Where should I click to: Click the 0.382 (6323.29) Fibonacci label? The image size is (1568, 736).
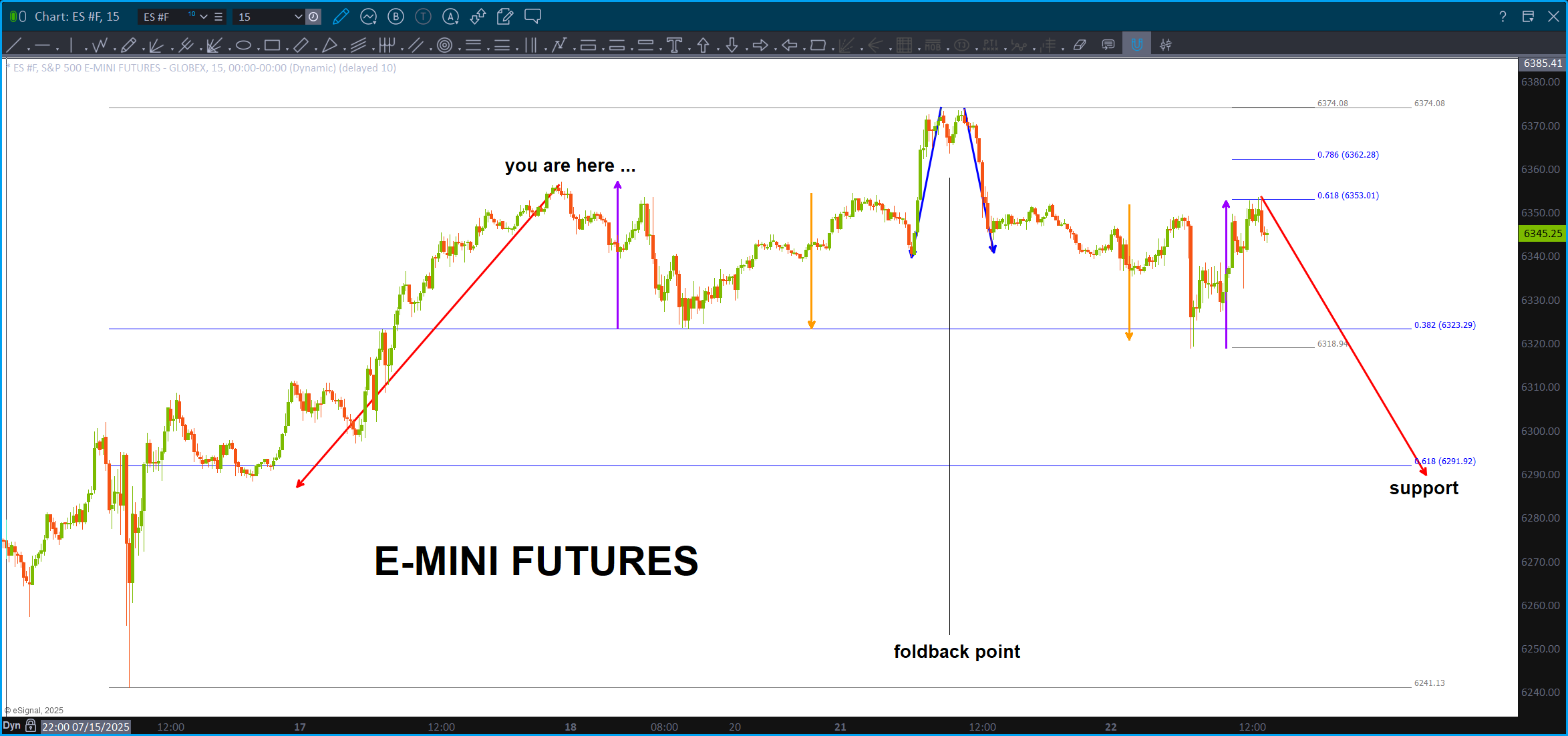pyautogui.click(x=1444, y=325)
